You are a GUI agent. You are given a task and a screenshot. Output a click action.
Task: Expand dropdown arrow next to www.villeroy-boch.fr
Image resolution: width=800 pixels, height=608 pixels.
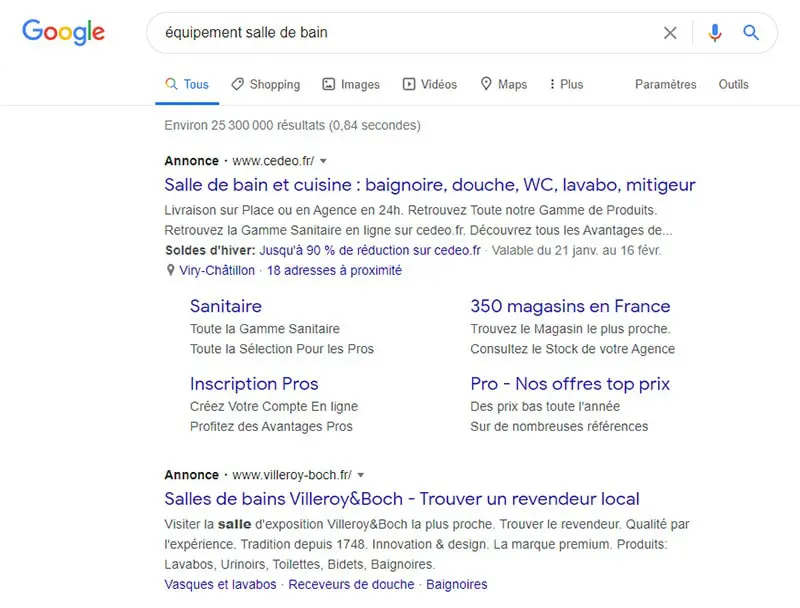click(361, 475)
